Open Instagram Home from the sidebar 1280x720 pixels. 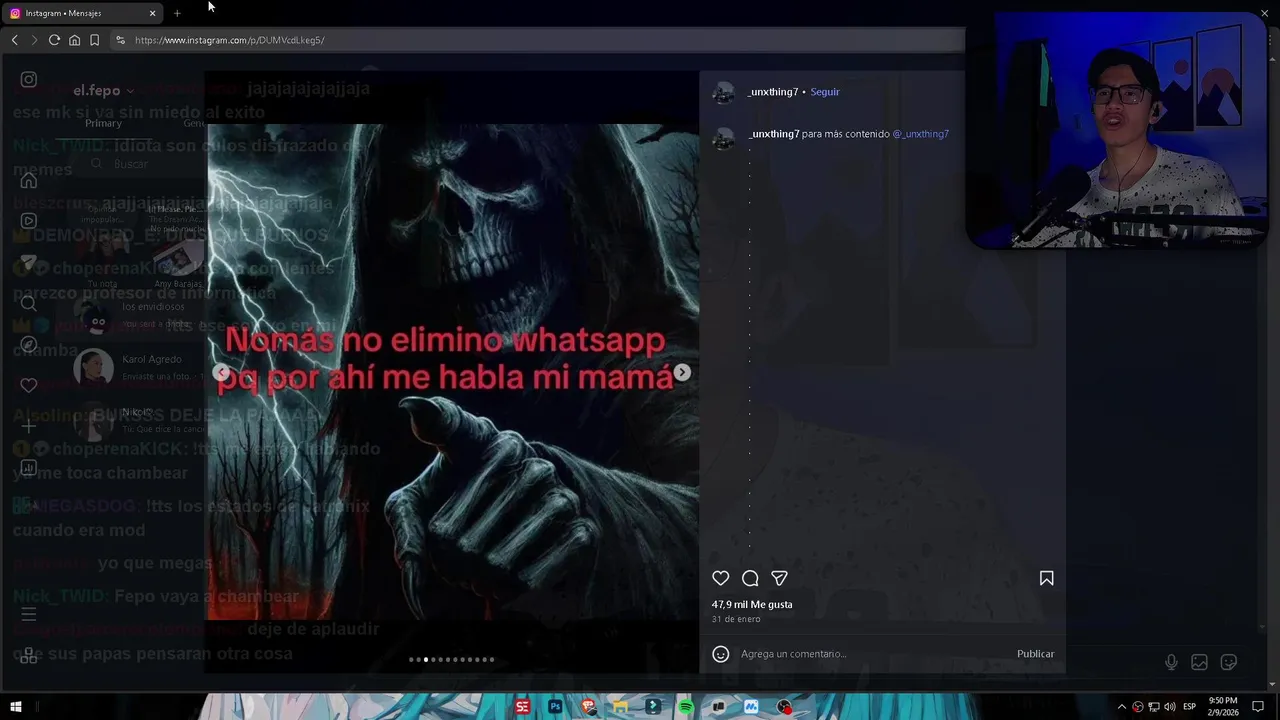[x=29, y=180]
